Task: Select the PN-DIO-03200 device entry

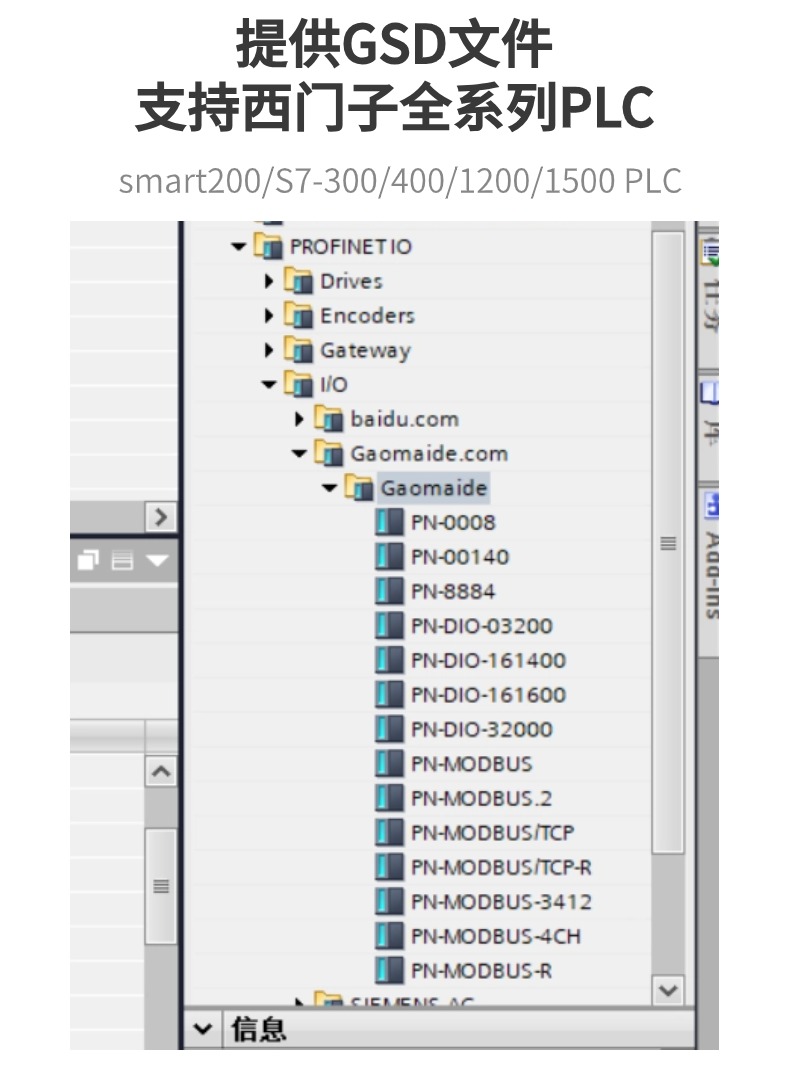Action: 482,626
